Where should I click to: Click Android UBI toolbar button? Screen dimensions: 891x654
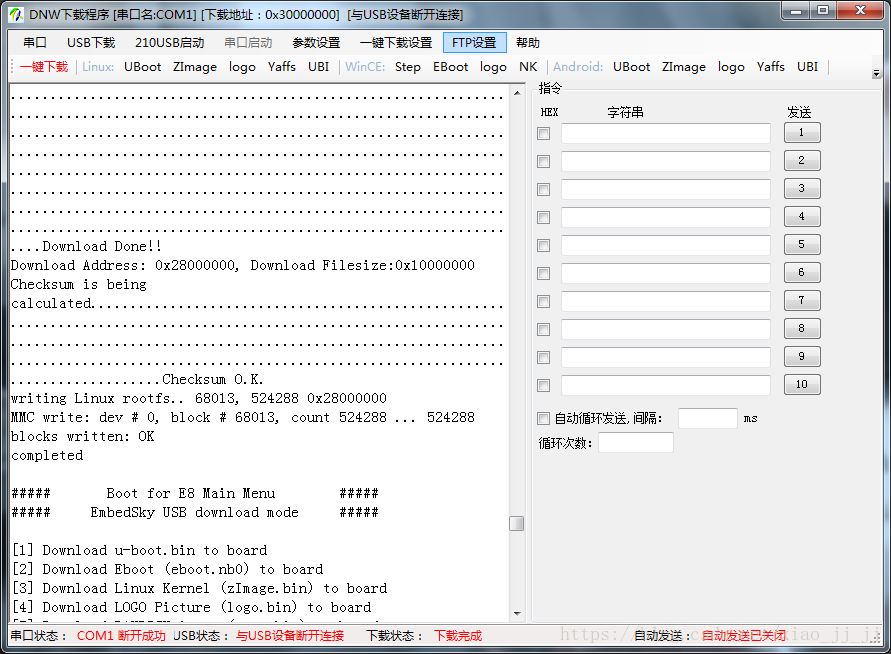[807, 67]
